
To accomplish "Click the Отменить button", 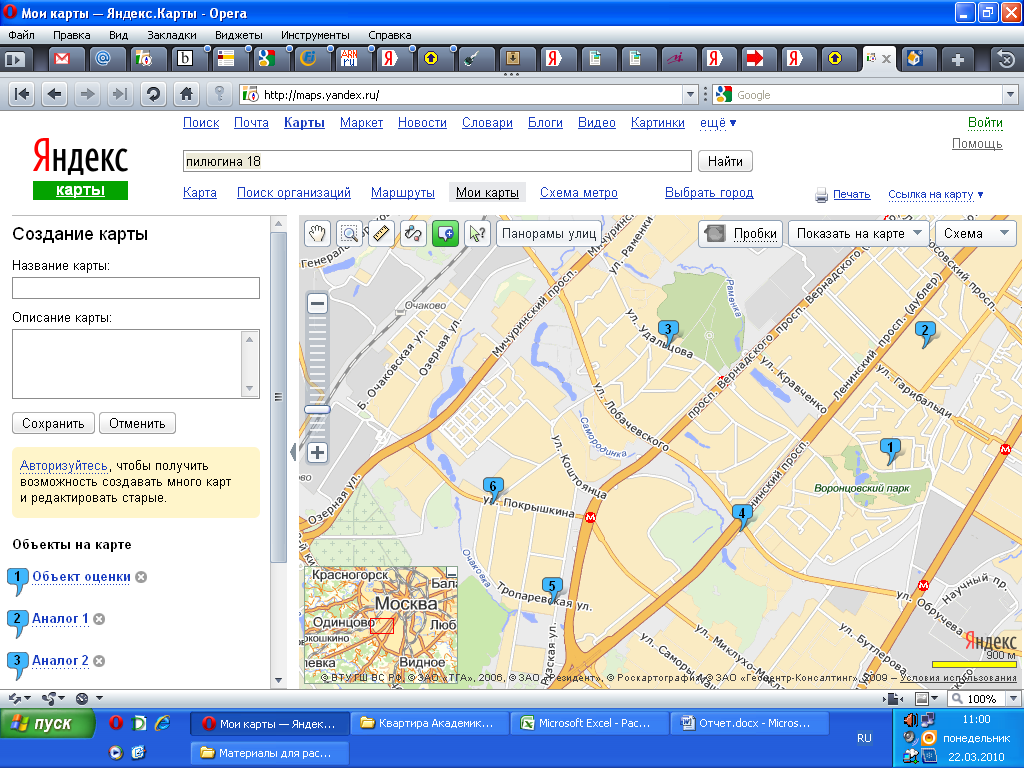I will (x=137, y=423).
